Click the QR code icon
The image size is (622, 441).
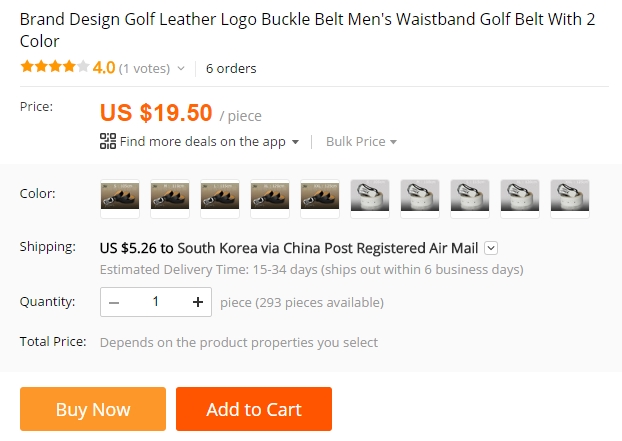[x=108, y=141]
